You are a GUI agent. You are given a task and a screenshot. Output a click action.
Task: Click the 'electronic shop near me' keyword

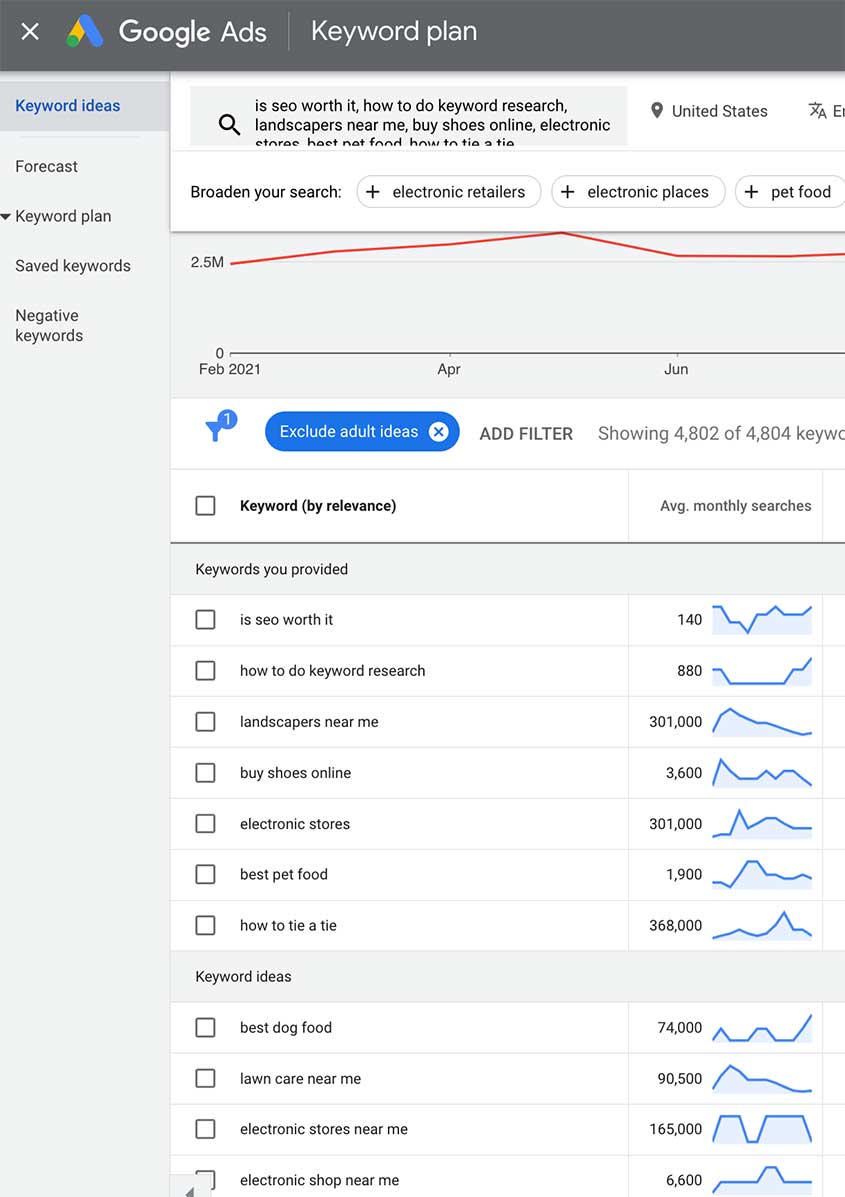coord(319,1180)
